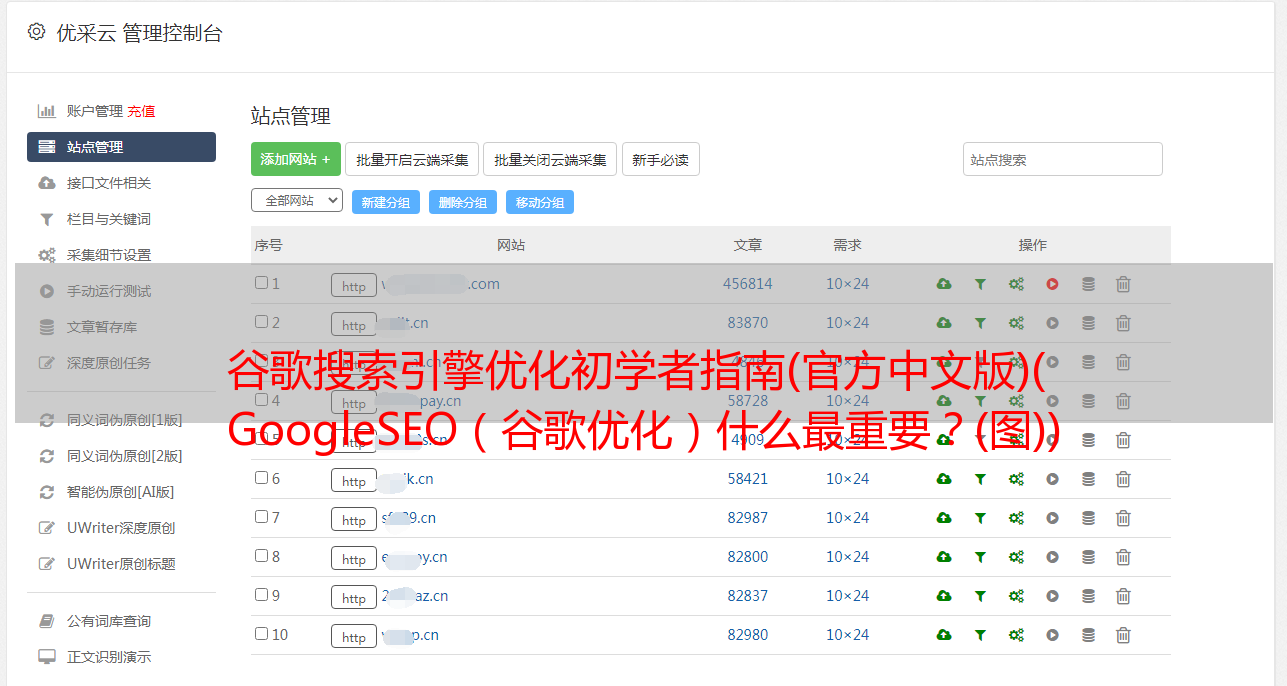
Task: Click the red play icon in row 1
Action: pyautogui.click(x=1052, y=284)
